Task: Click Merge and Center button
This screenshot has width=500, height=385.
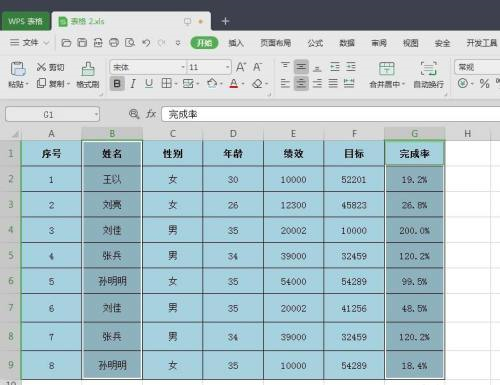Action: click(387, 75)
